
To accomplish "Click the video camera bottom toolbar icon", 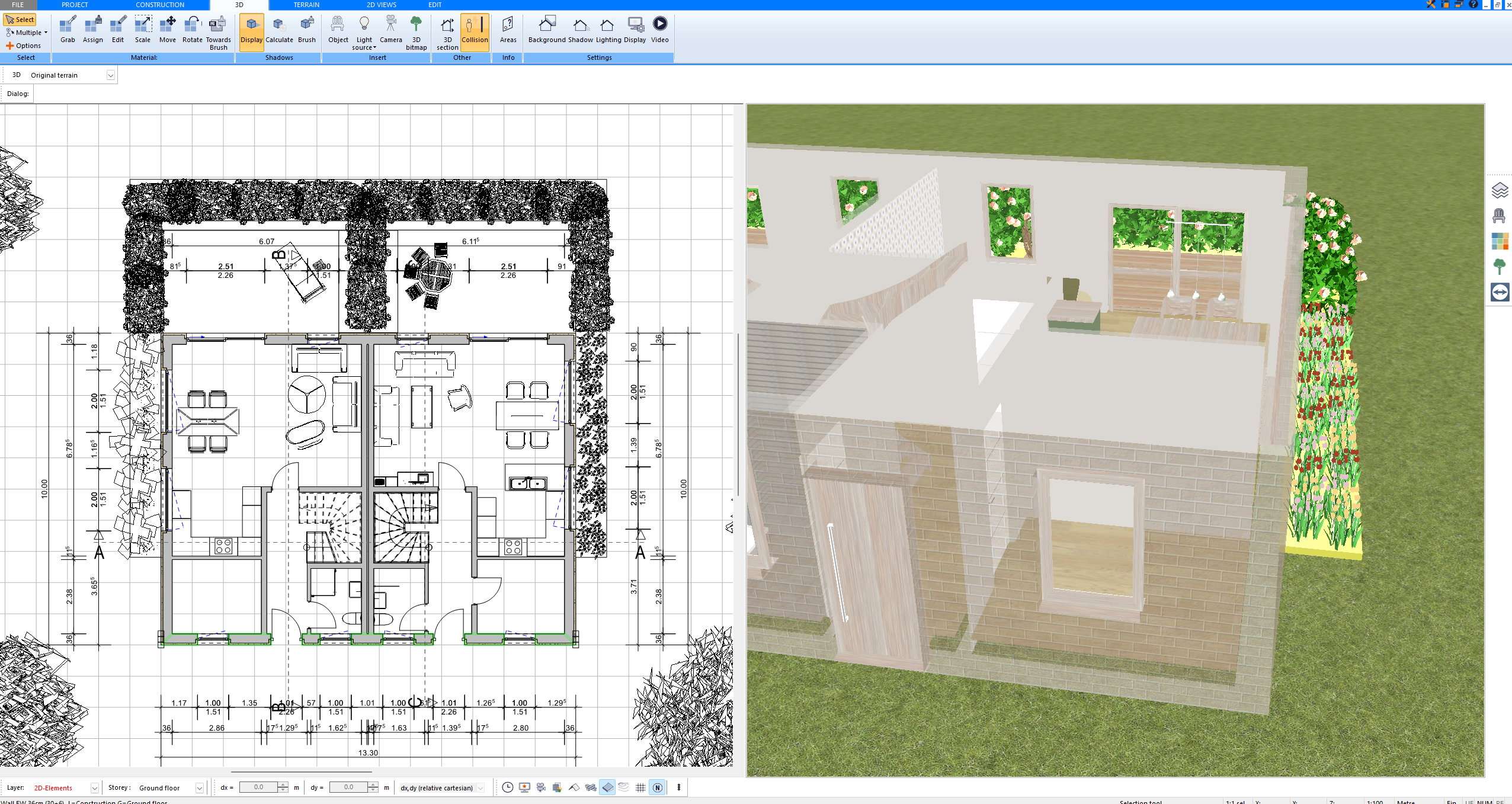I will (x=541, y=787).
